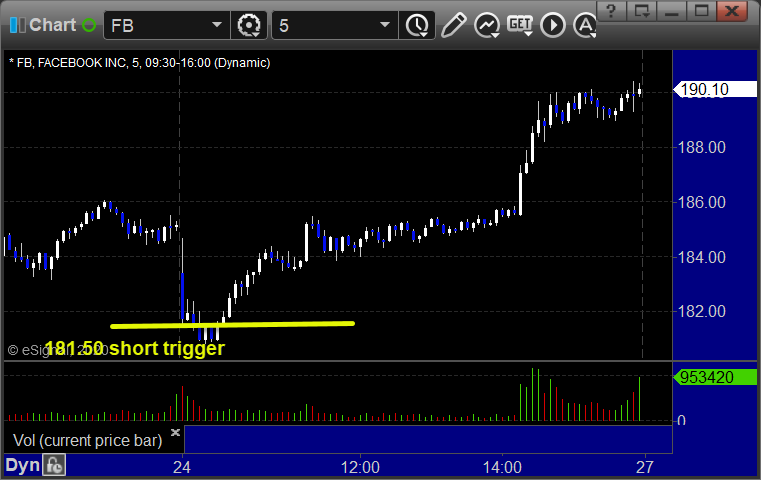The image size is (761, 480).
Task: Minimize the chart window
Action: pos(672,11)
